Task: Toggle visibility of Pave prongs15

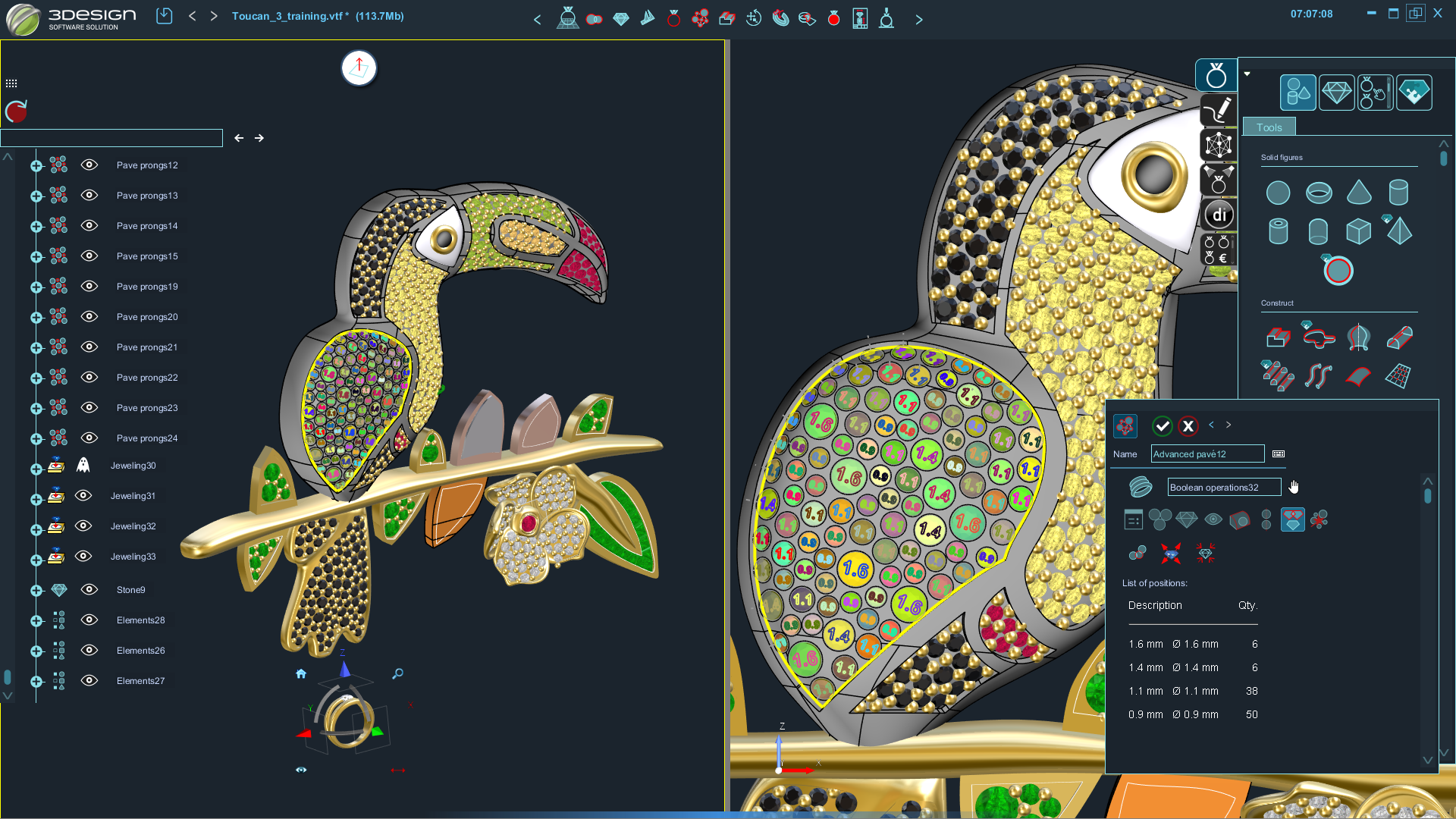Action: [89, 256]
